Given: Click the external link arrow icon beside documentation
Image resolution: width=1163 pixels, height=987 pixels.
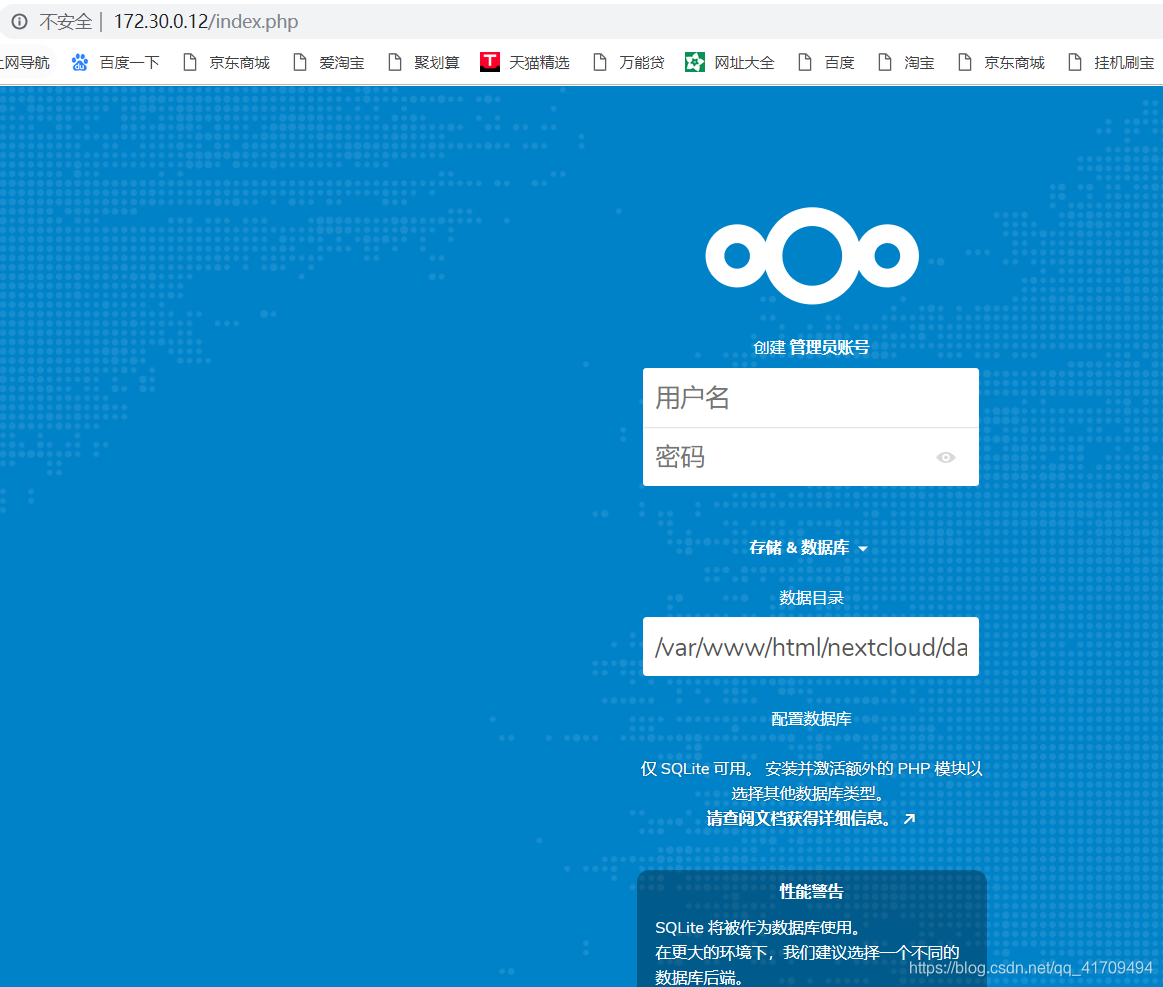Looking at the screenshot, I should (x=909, y=819).
